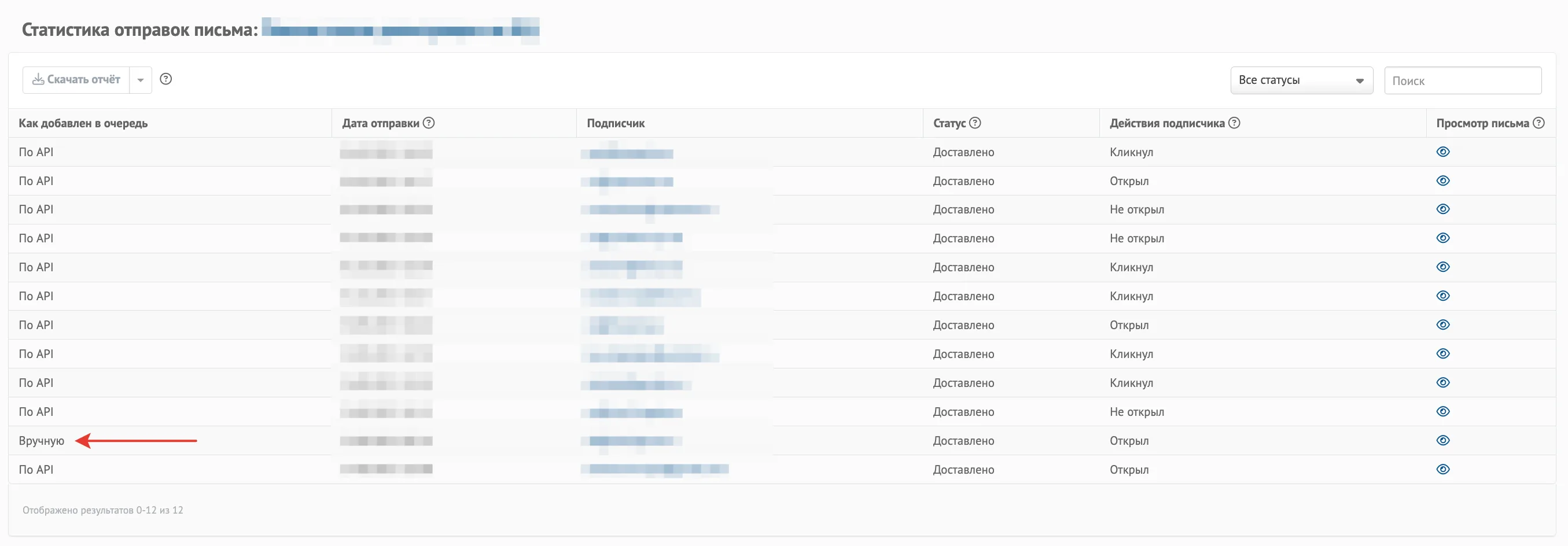Click eye icon in second row Открыл
The height and width of the screenshot is (546, 1568).
click(1442, 181)
